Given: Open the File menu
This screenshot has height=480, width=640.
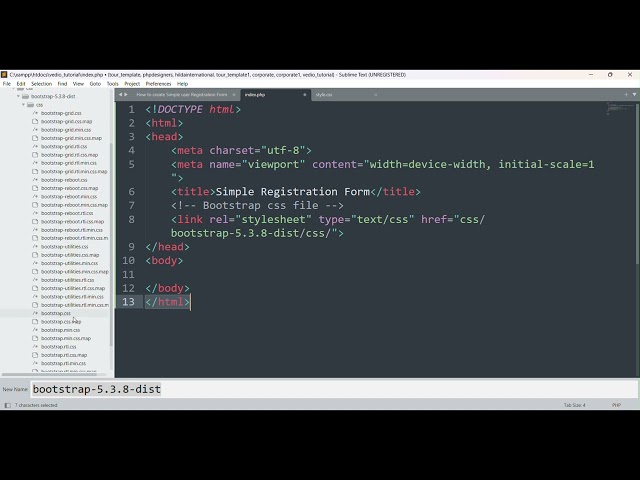Looking at the screenshot, I should tap(7, 84).
